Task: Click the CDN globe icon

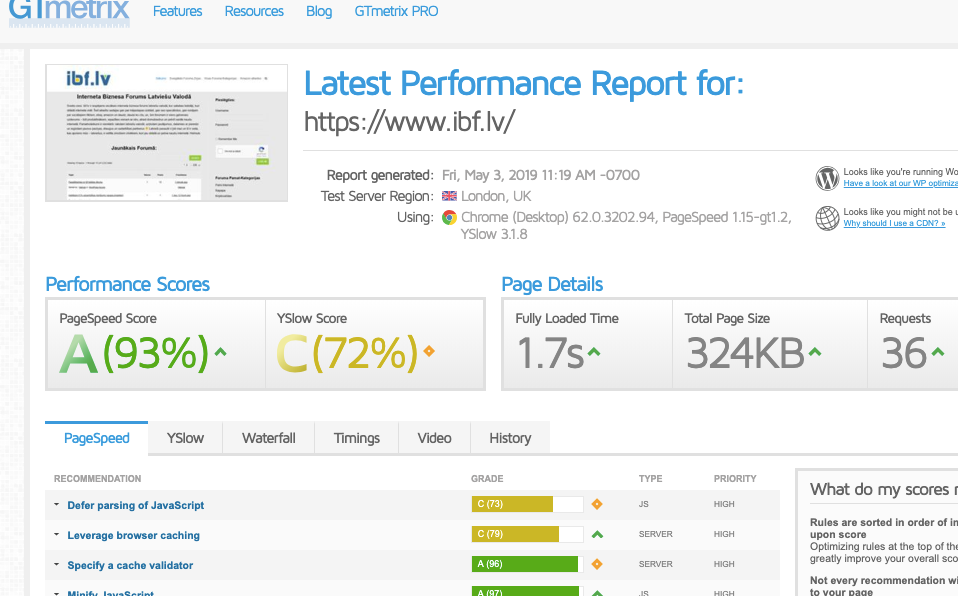Action: point(827,218)
